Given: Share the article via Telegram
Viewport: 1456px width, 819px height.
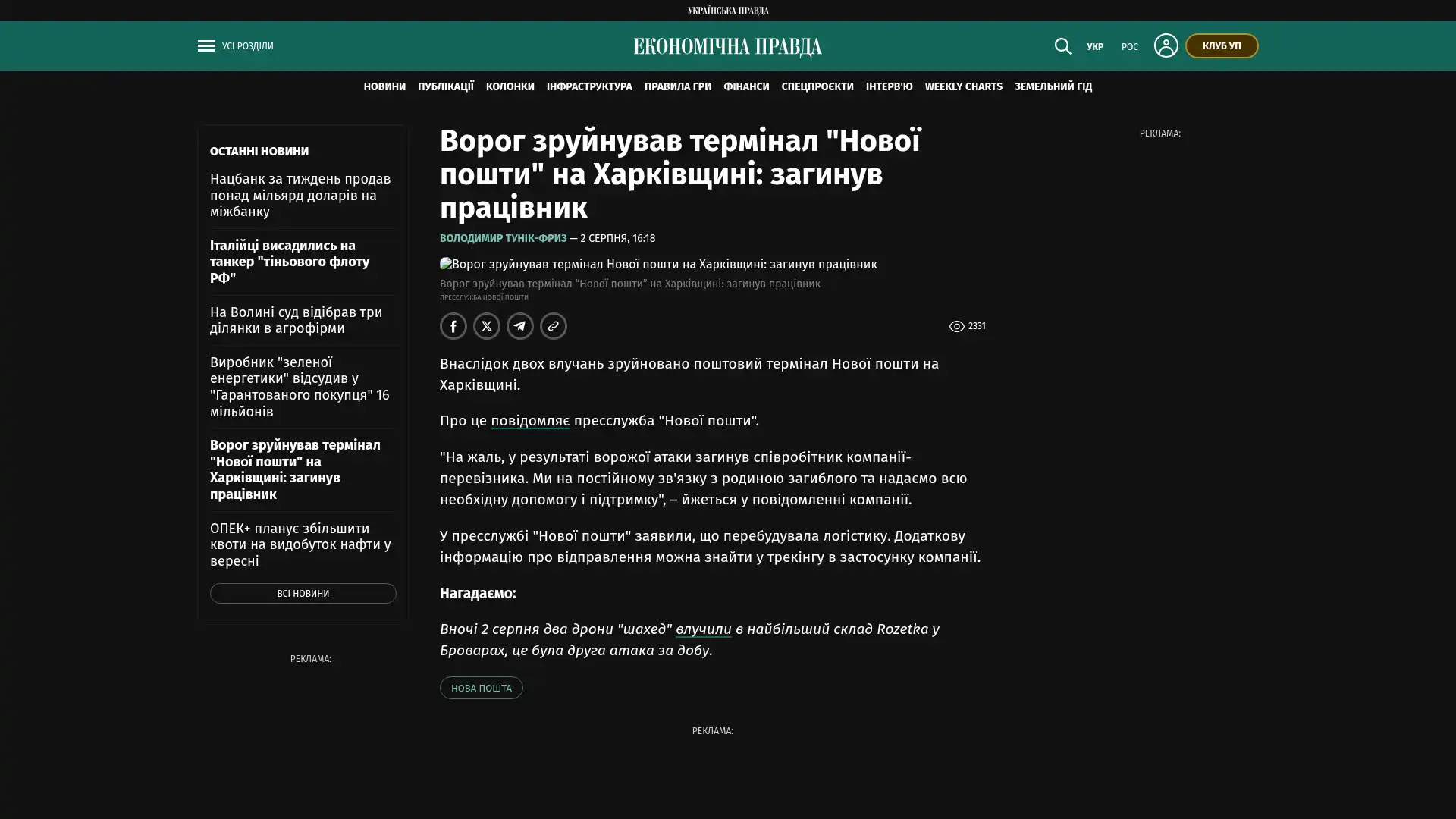Looking at the screenshot, I should click(x=520, y=326).
